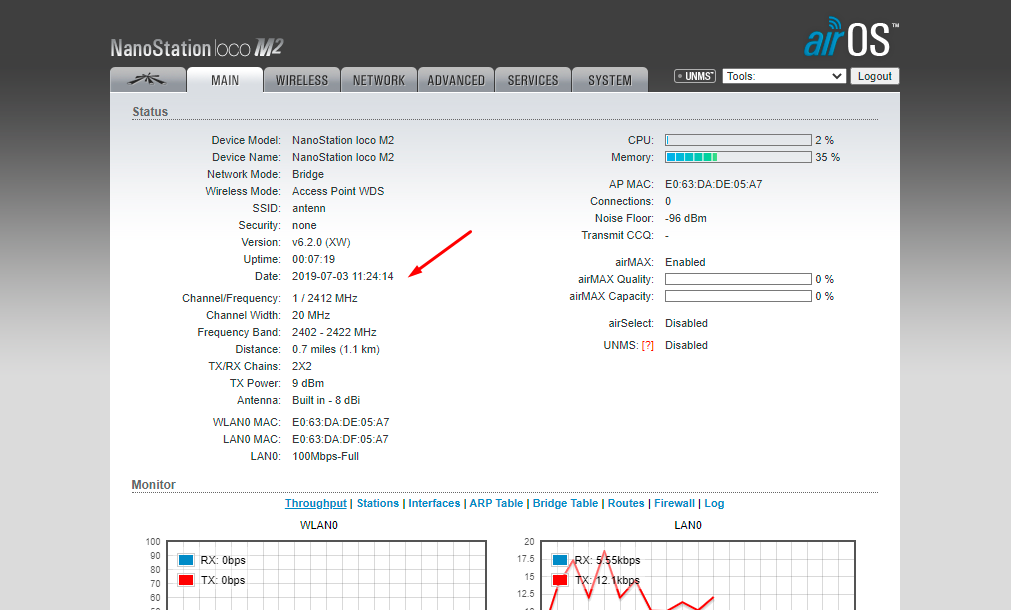The height and width of the screenshot is (610, 1011).
Task: Click the uptime value 00:07:19
Action: [x=313, y=259]
